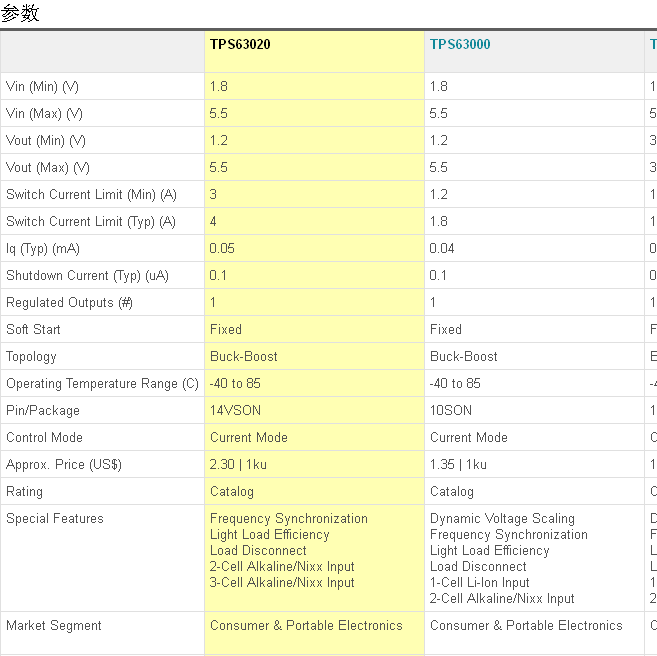Screen dimensions: 657x656
Task: Click TPS63000 switch current typ value 1.8
Action: click(439, 222)
